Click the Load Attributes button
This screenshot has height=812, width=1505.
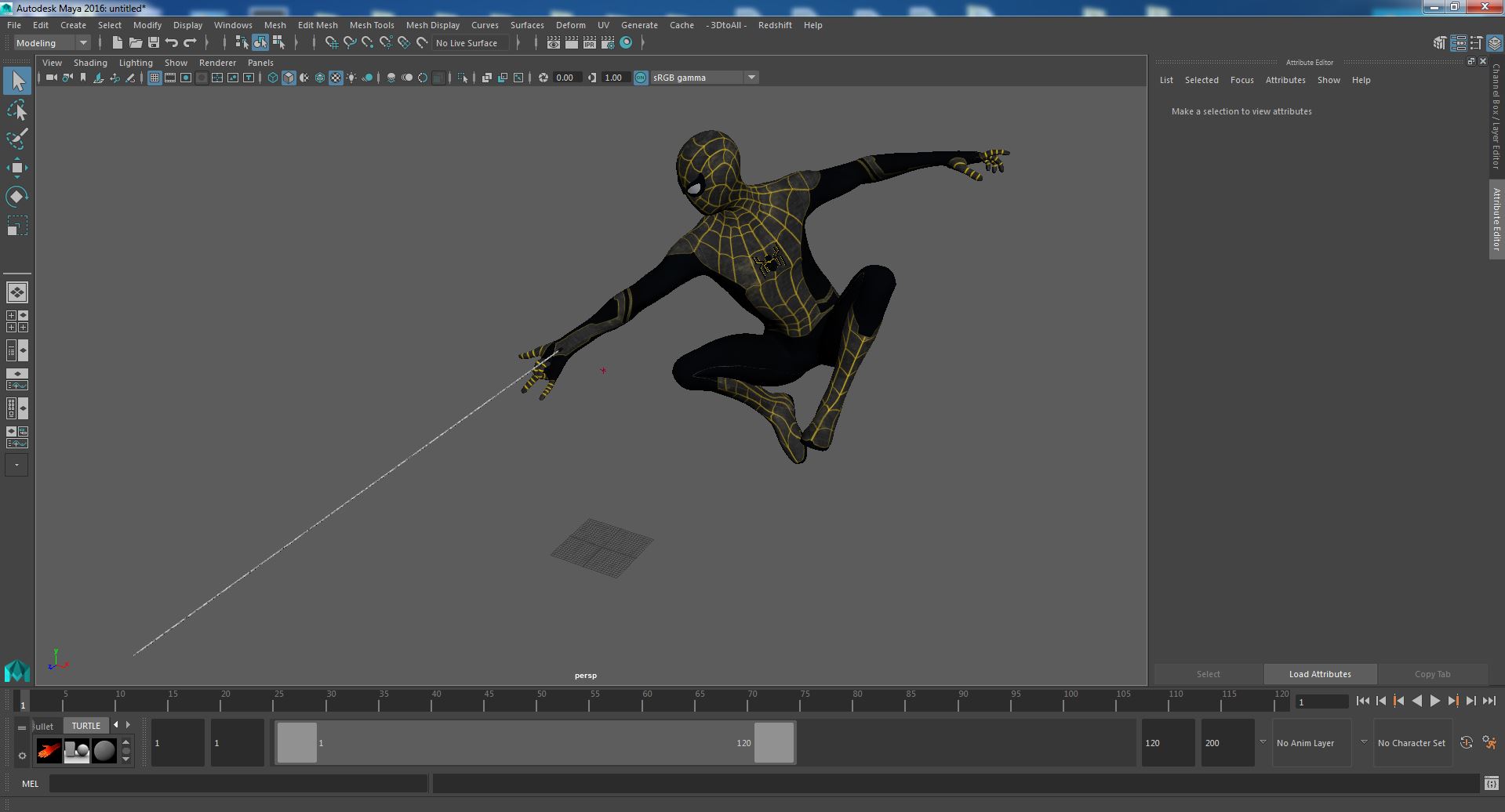click(1320, 674)
